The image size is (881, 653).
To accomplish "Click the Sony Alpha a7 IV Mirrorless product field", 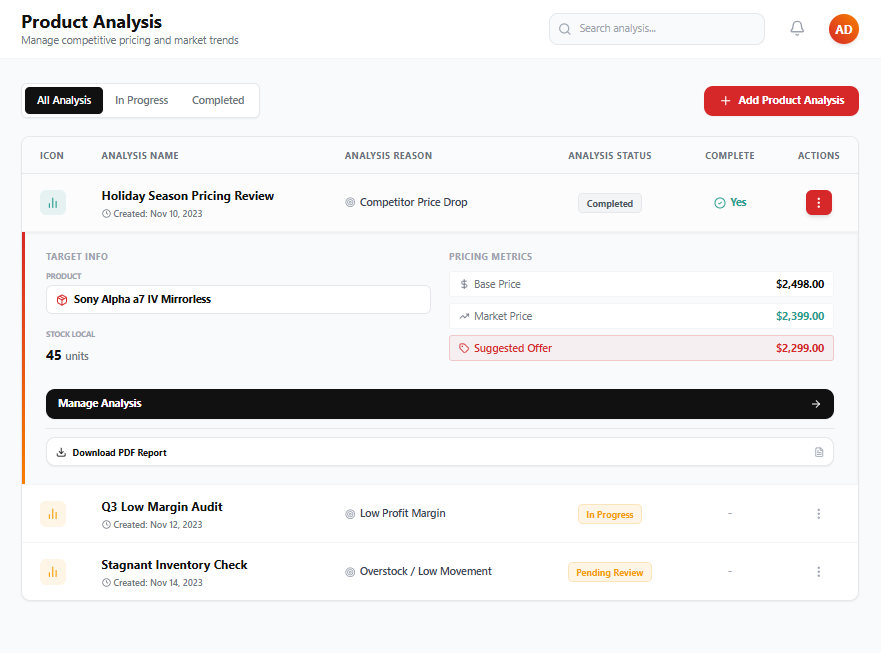I will pos(238,300).
